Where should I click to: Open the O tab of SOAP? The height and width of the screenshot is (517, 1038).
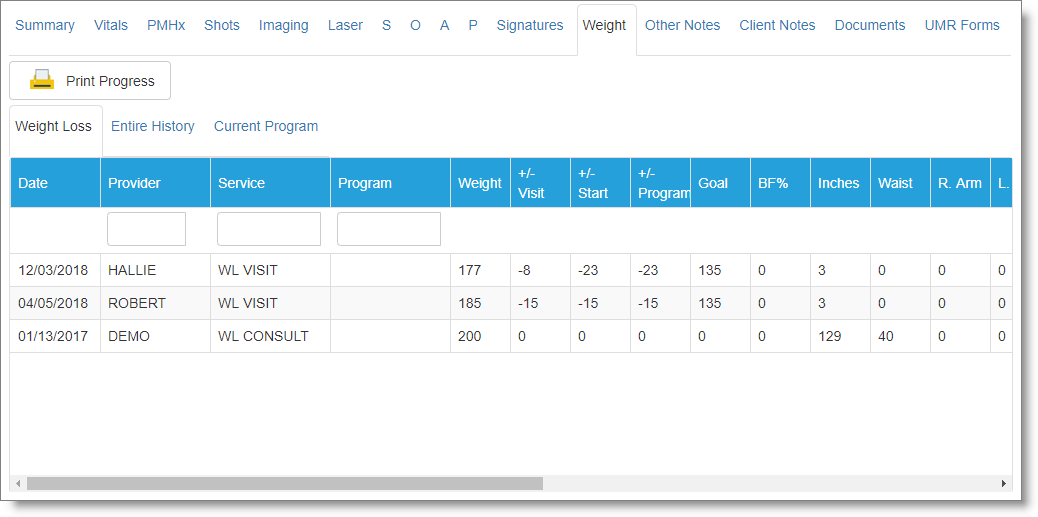coord(415,25)
